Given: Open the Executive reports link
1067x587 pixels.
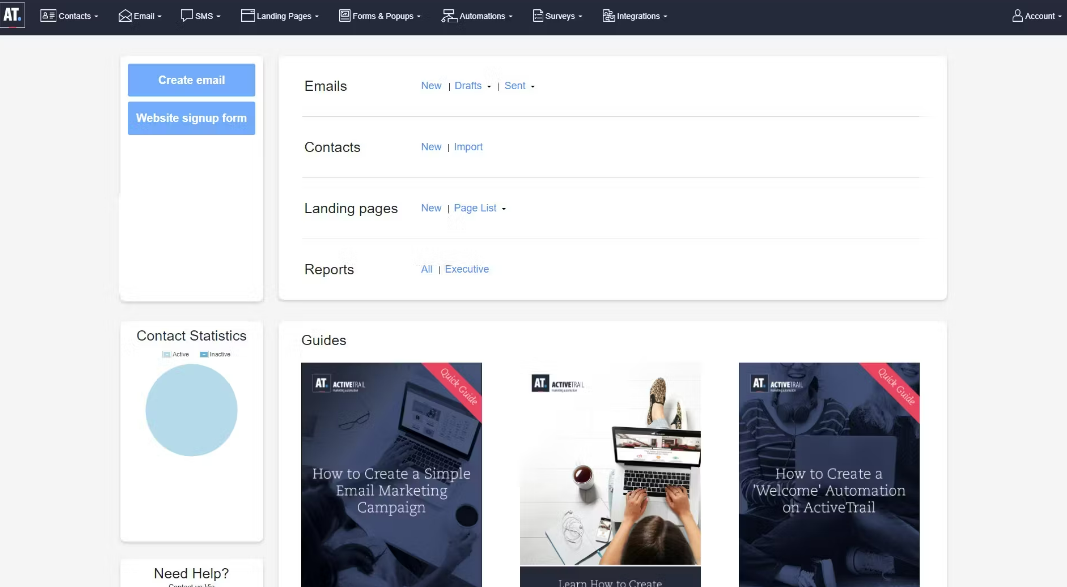Looking at the screenshot, I should coord(467,269).
